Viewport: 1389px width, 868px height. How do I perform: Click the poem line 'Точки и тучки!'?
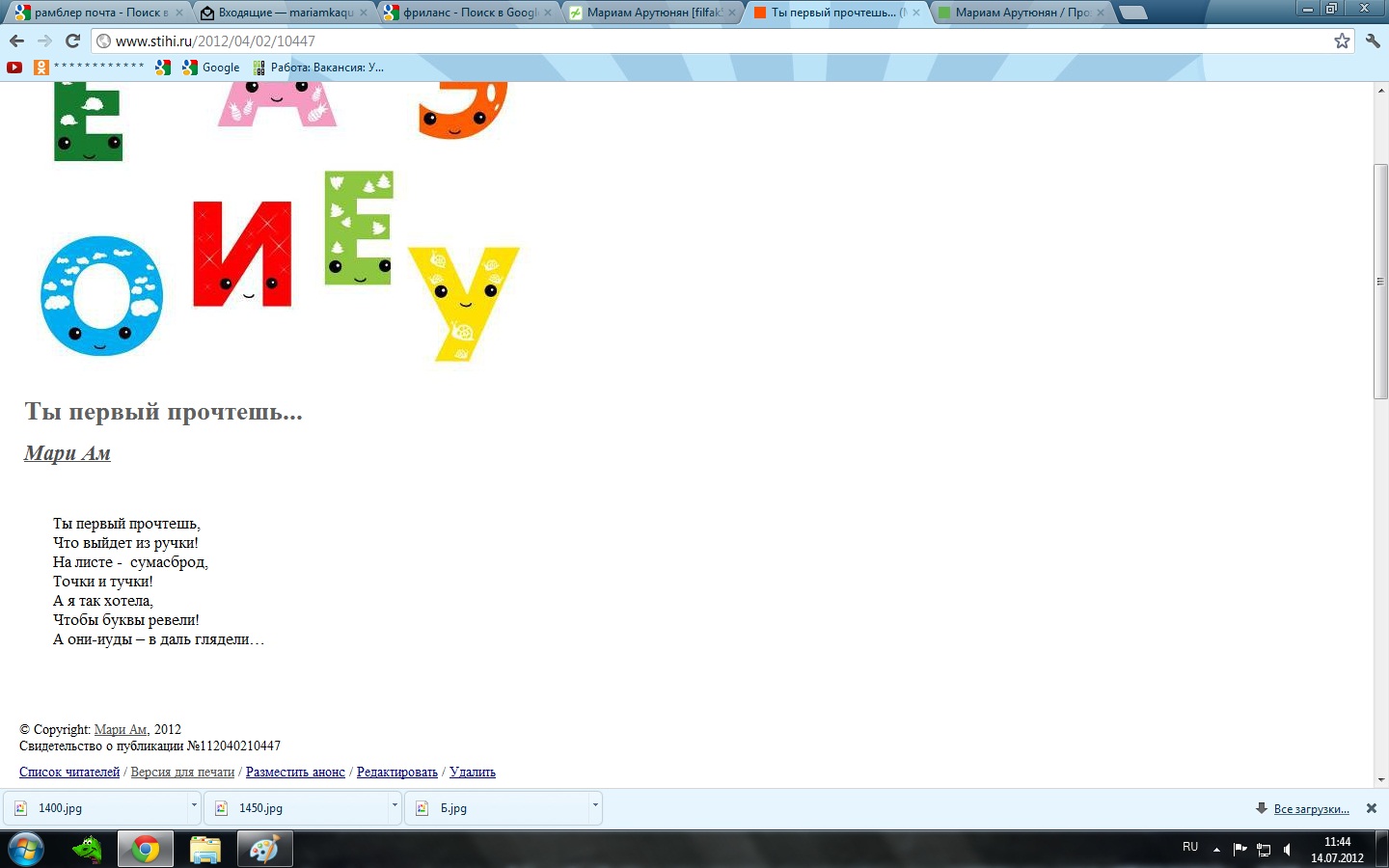coord(103,582)
